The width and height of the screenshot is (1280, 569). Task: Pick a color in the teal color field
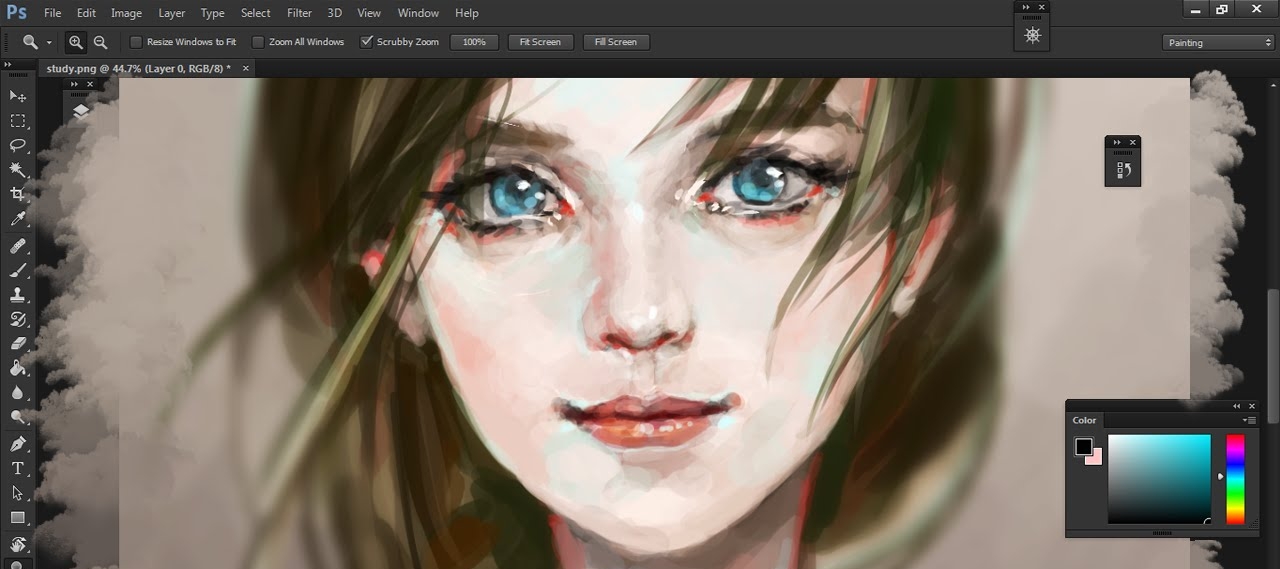(1159, 479)
